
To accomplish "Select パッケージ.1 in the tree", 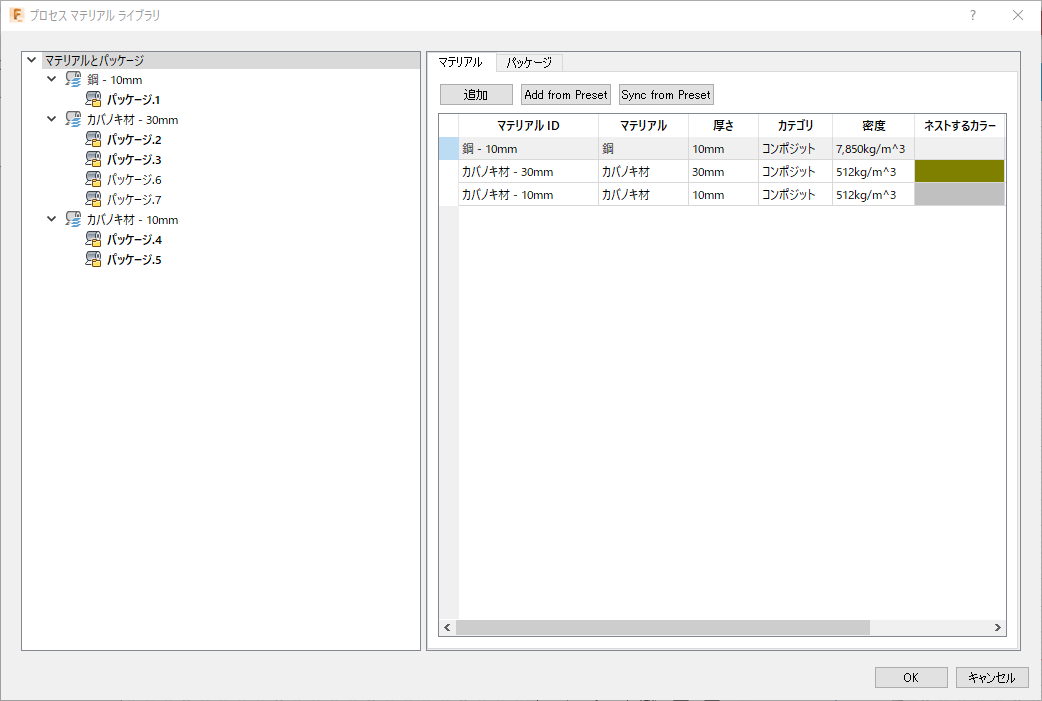I will pyautogui.click(x=134, y=100).
